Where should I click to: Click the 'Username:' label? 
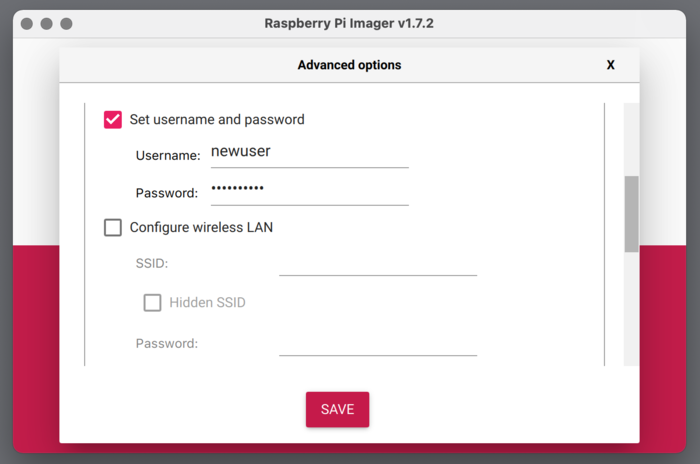(168, 155)
